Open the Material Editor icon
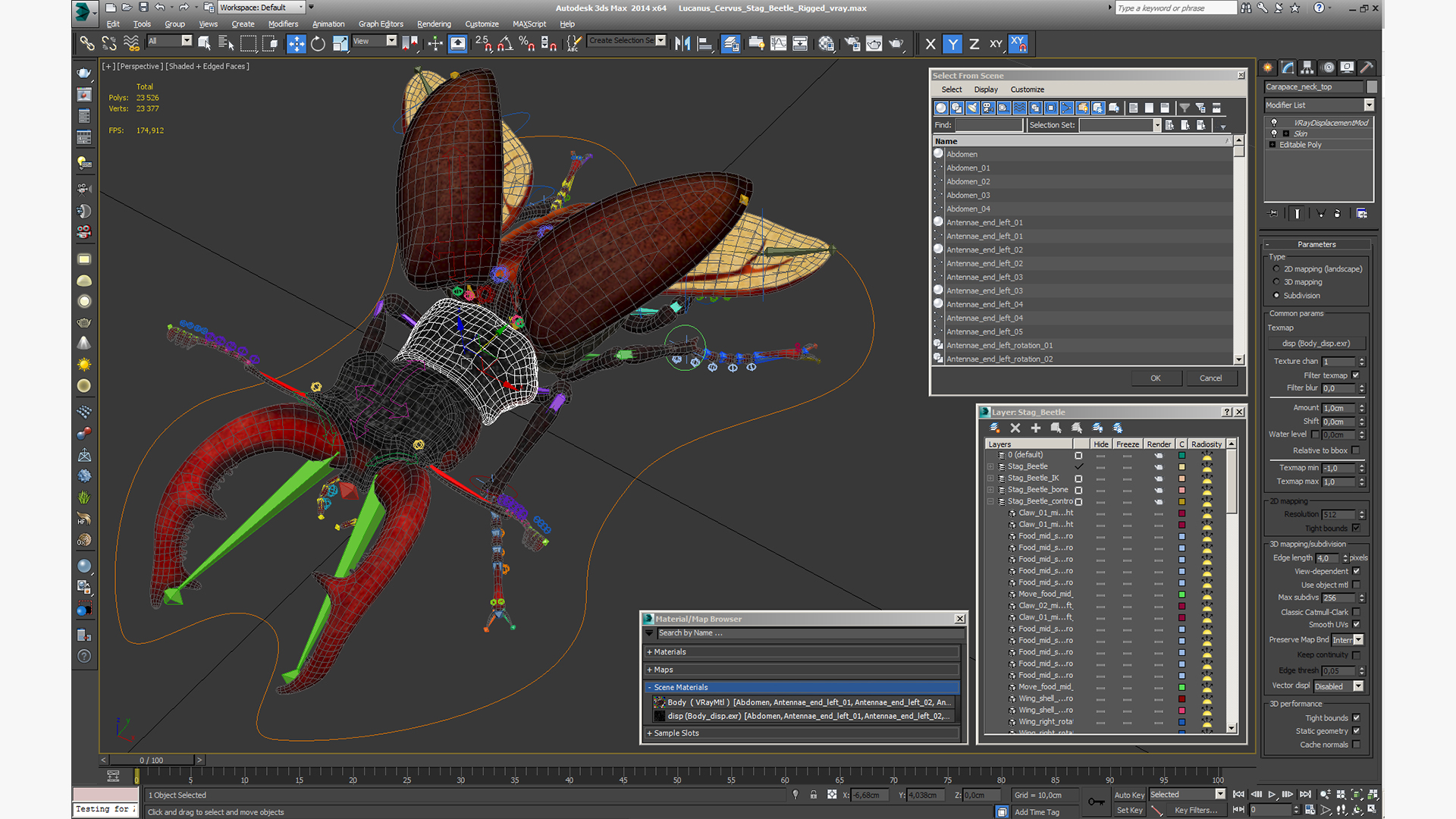This screenshot has height=819, width=1456. [x=826, y=43]
